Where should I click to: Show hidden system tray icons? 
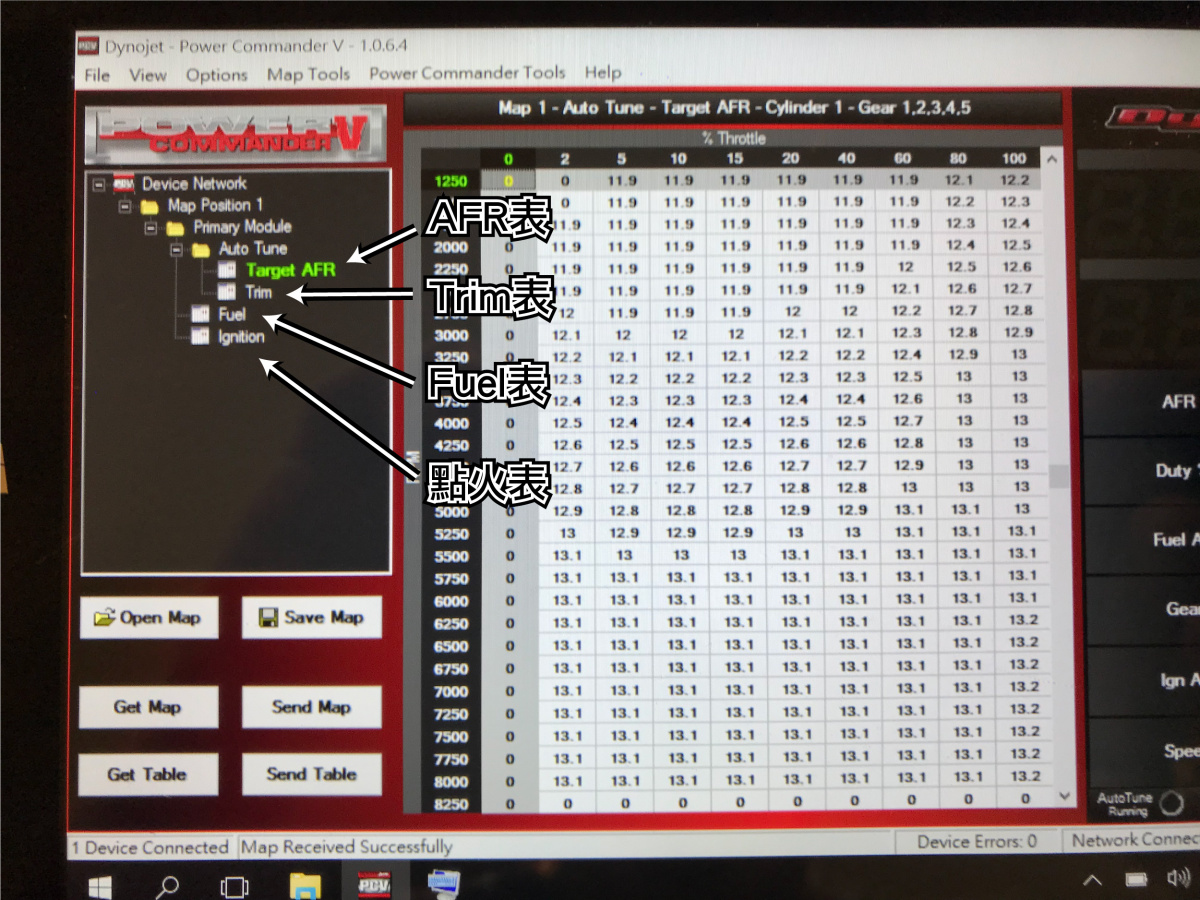[1093, 880]
